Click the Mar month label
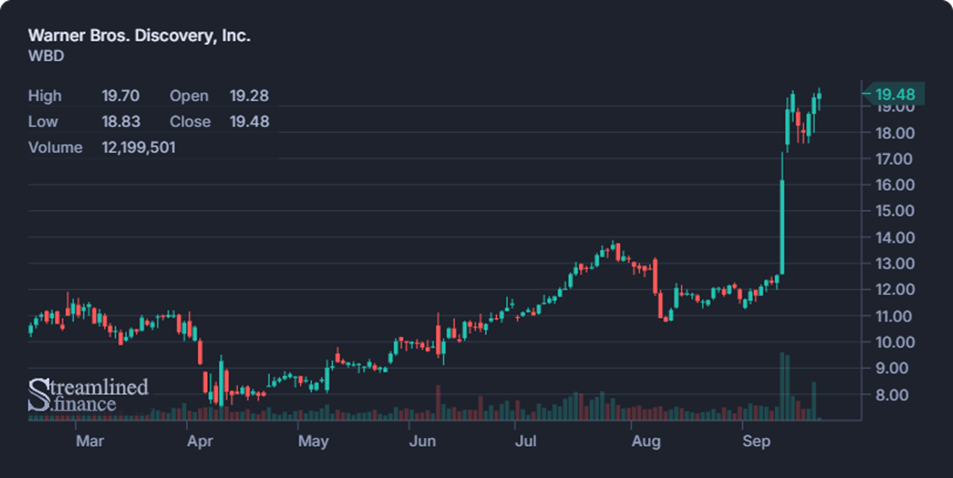953x478 pixels. tap(89, 441)
